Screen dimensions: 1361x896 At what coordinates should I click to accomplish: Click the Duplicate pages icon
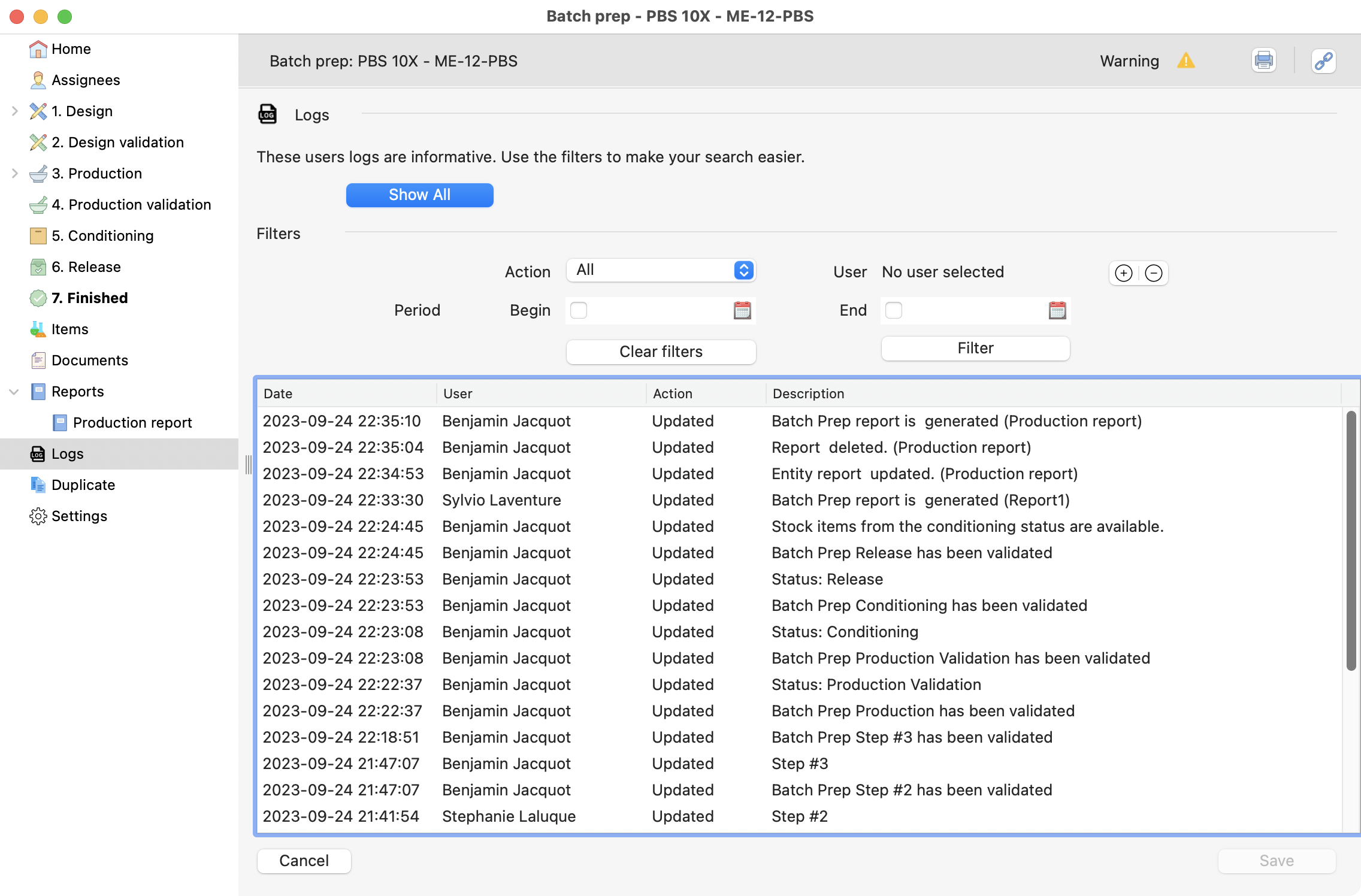pos(38,485)
